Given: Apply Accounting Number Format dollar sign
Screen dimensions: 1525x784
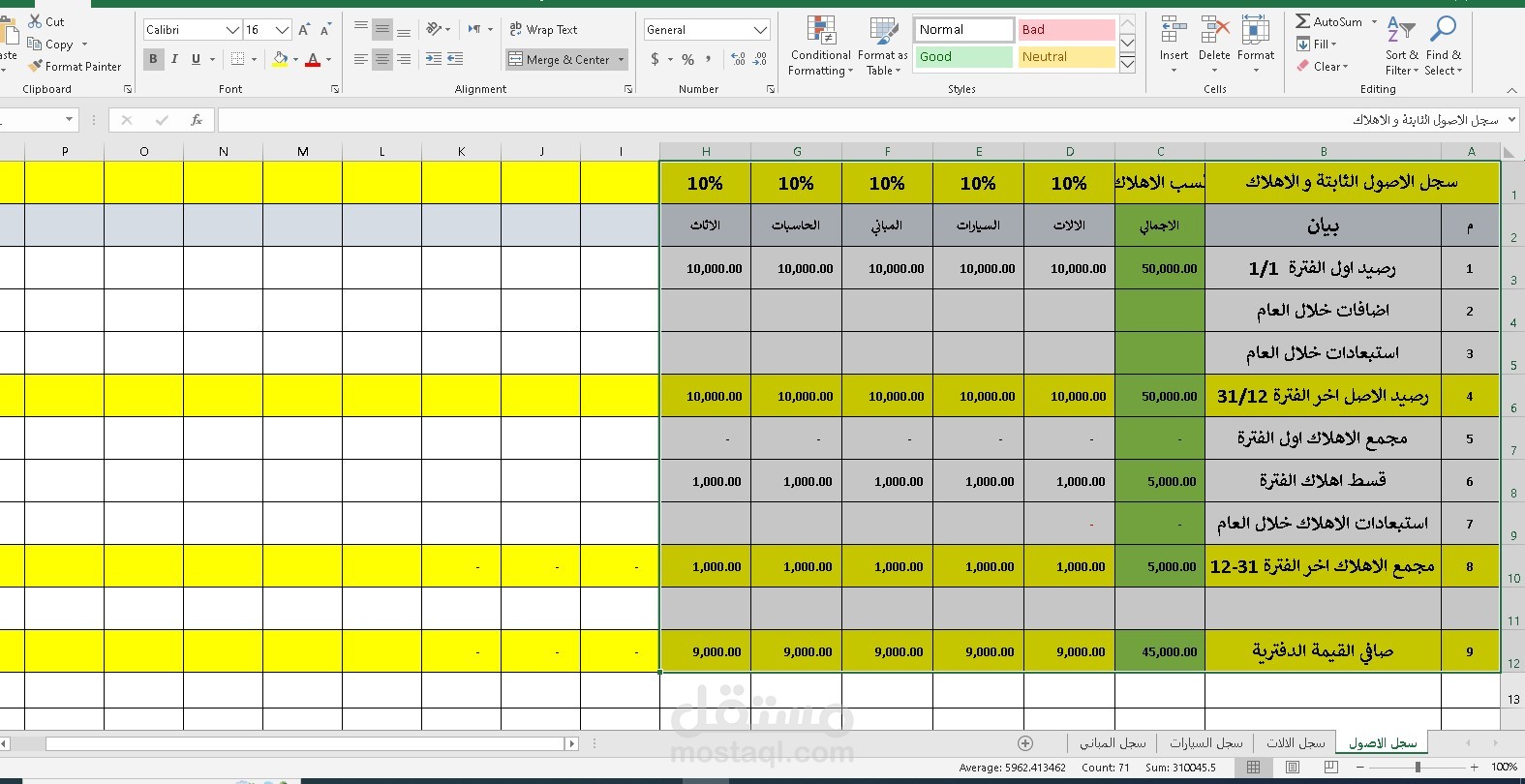Looking at the screenshot, I should tap(656, 59).
